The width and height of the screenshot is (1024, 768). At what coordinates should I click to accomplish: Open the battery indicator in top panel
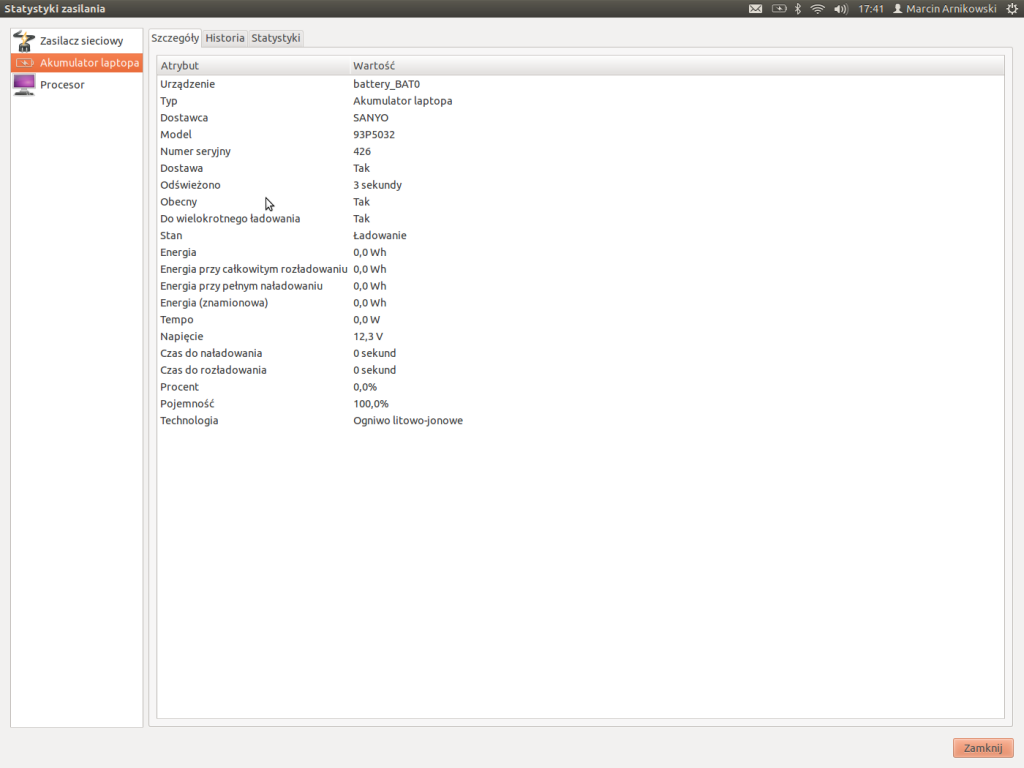[778, 8]
